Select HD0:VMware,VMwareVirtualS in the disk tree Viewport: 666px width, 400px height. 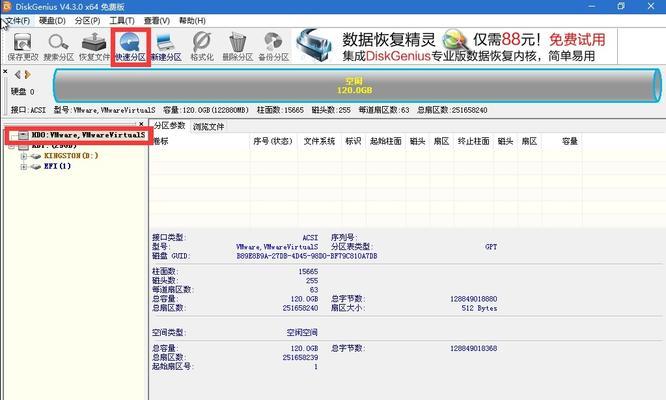click(x=88, y=135)
